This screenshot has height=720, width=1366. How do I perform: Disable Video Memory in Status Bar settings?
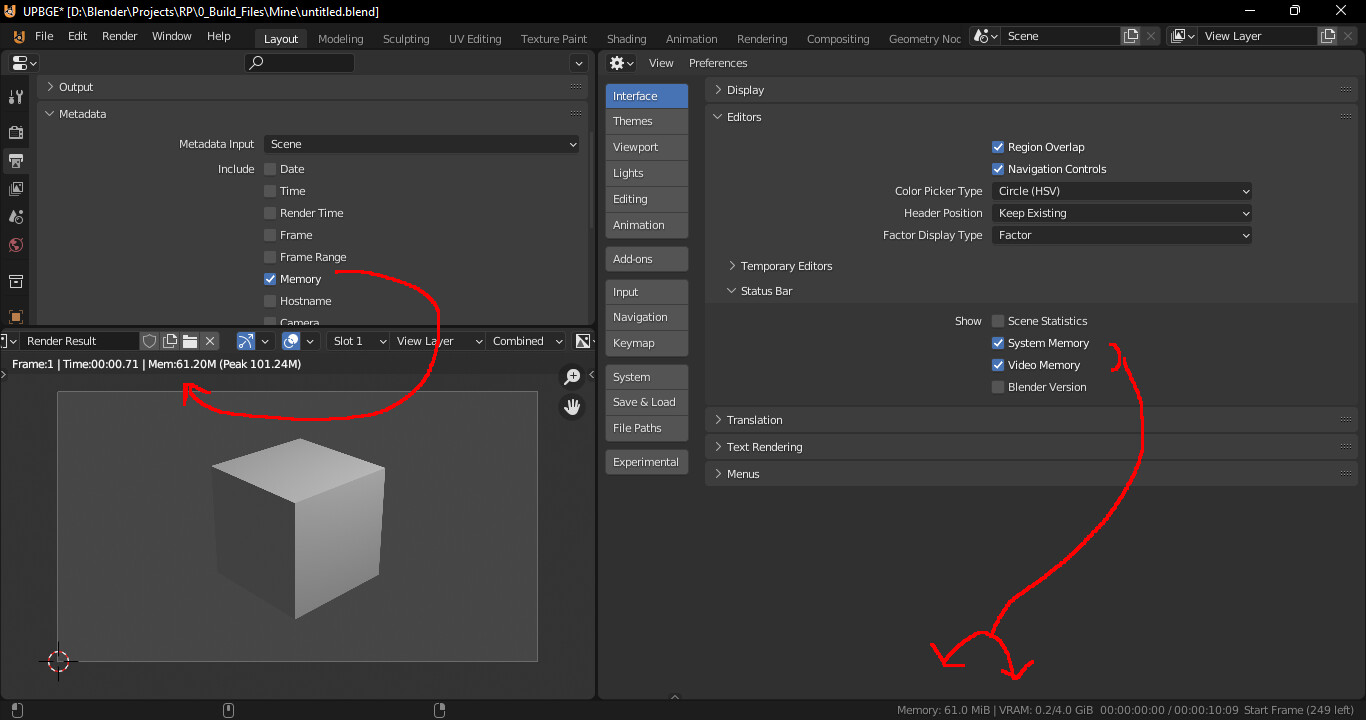point(997,364)
